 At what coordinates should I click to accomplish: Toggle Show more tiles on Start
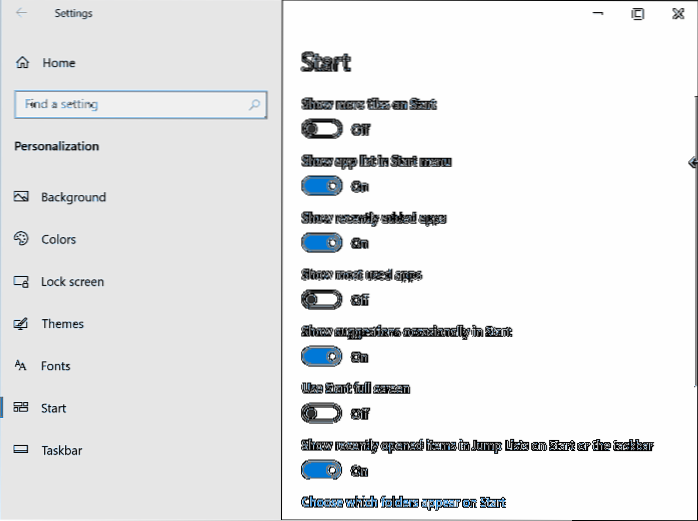coord(322,129)
